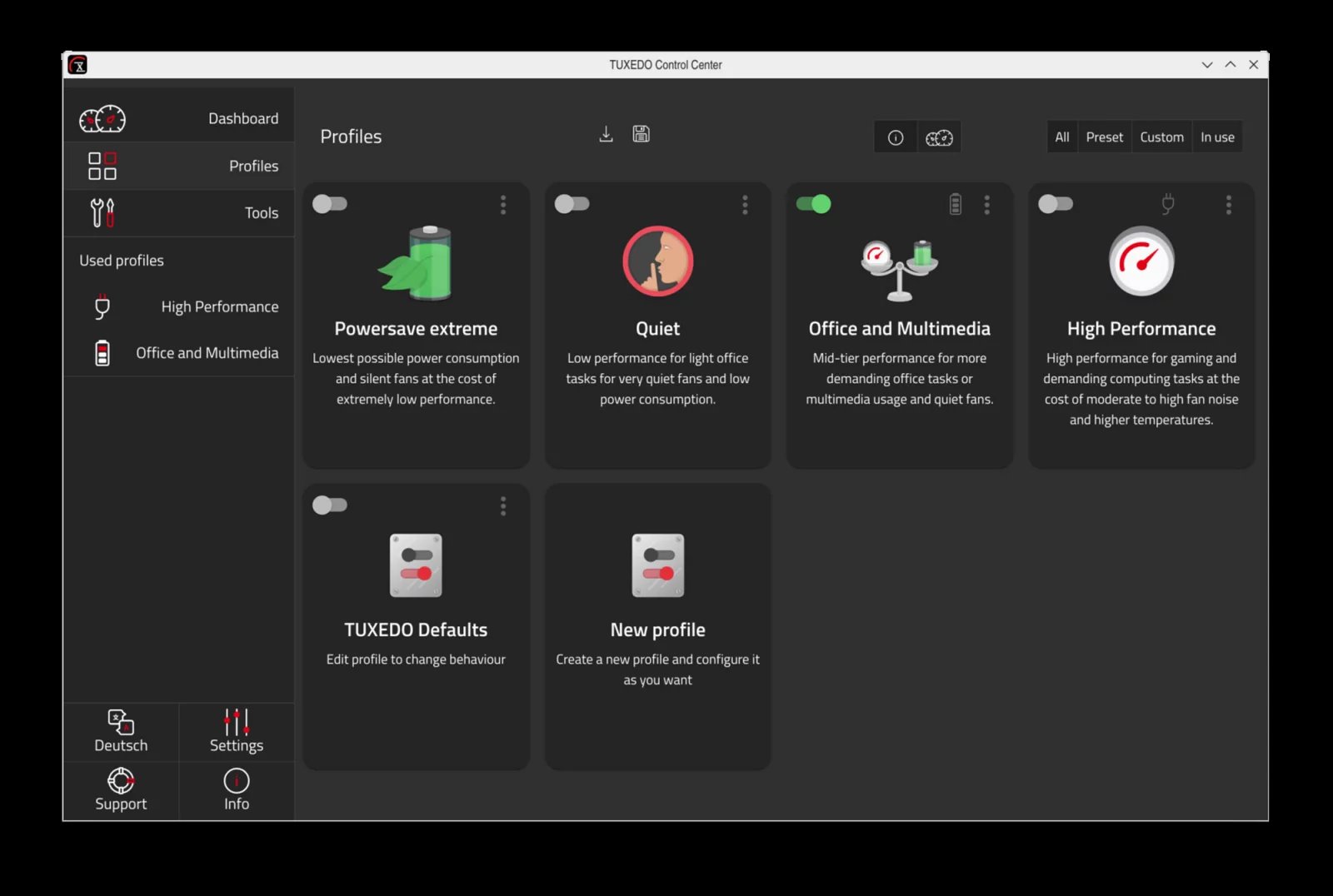This screenshot has width=1333, height=896.
Task: Enable the TUXEDO Defaults profile toggle
Action: point(330,505)
